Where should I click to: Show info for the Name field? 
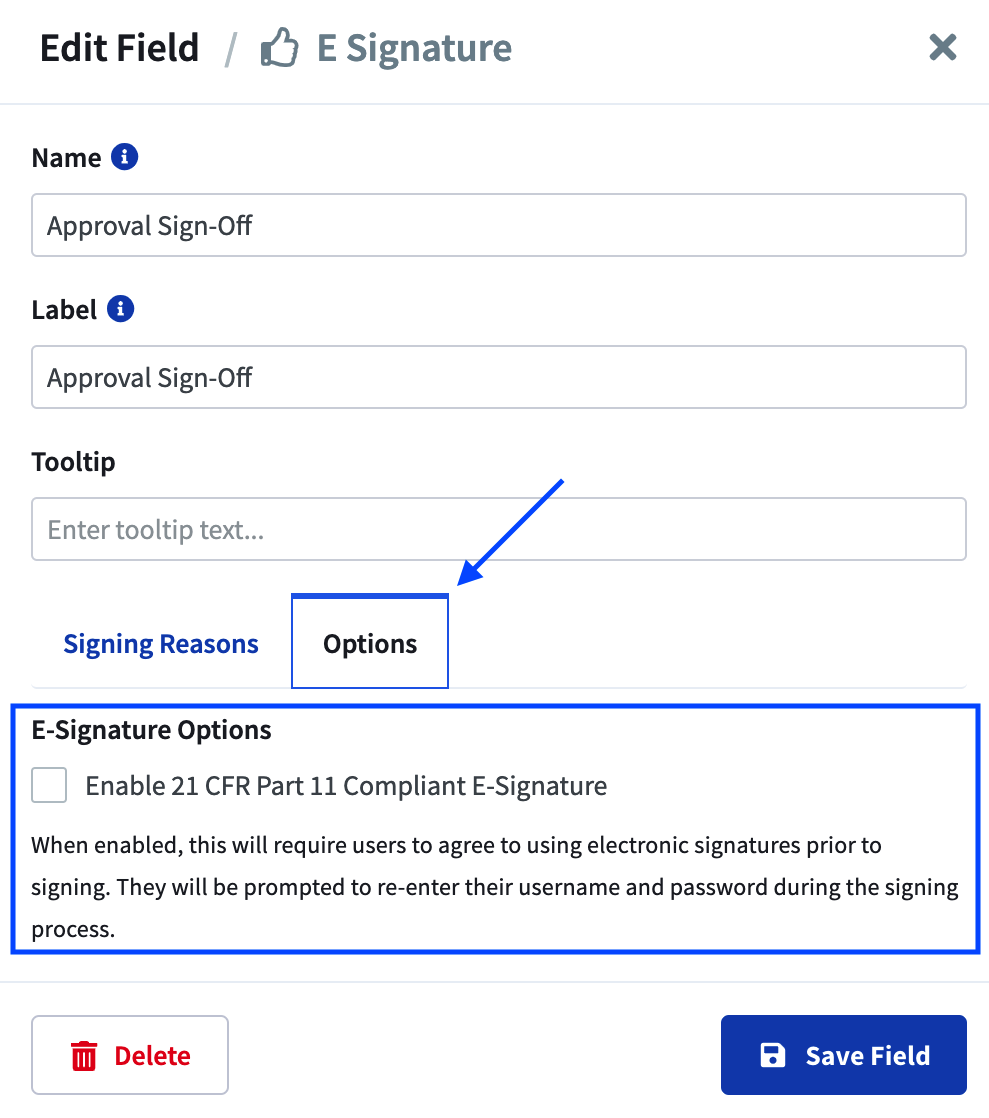pos(124,157)
